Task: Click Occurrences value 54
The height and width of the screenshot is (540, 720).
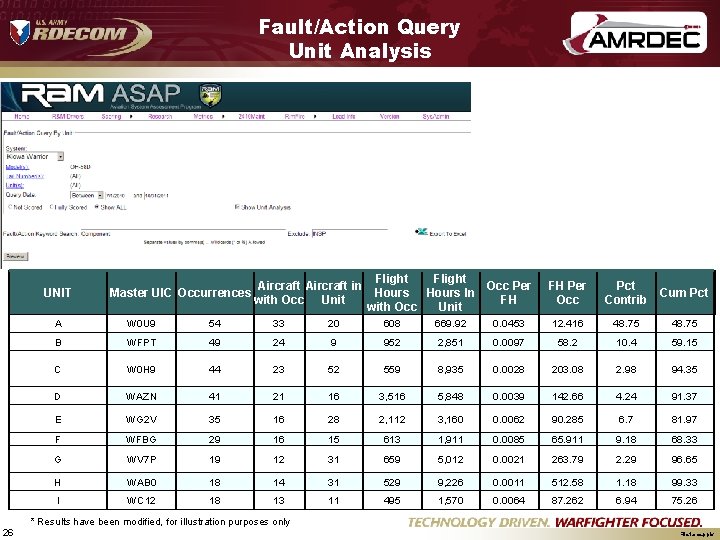Action: click(214, 323)
